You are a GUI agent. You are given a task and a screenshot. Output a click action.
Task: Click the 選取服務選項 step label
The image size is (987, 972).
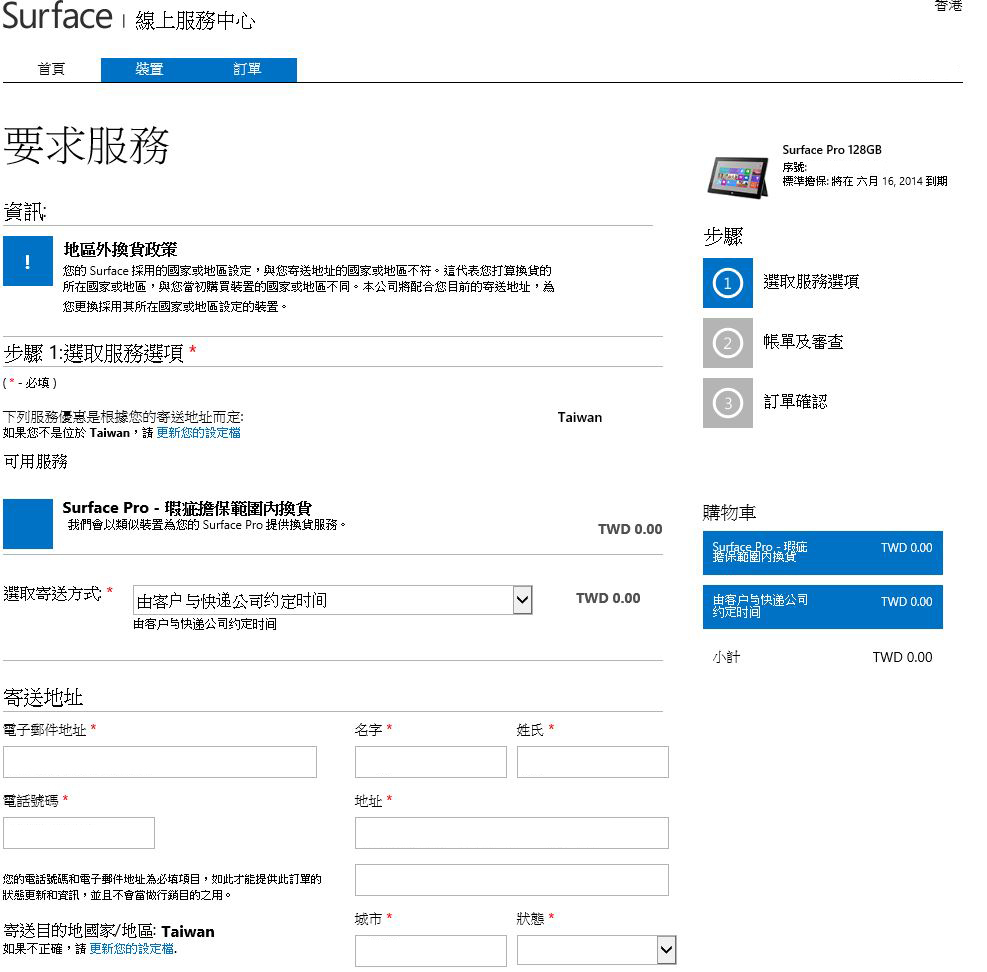click(811, 281)
